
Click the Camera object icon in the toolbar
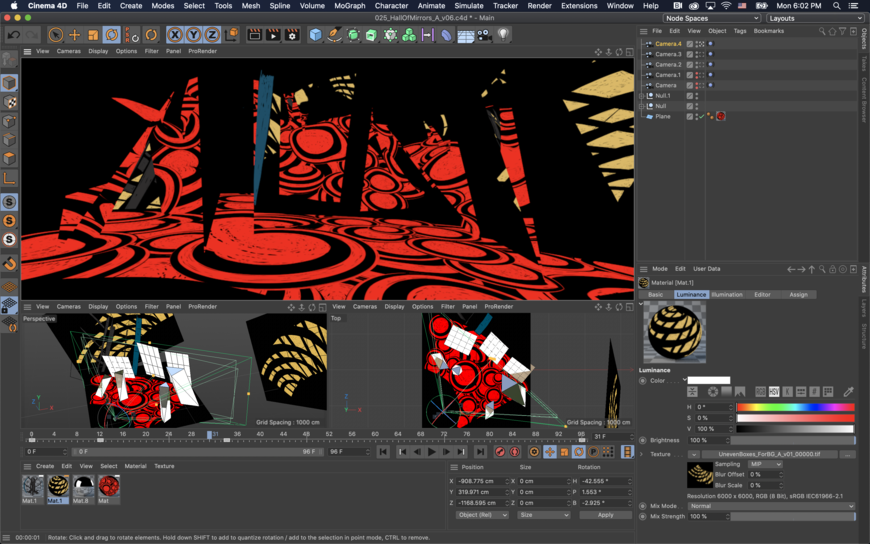[484, 35]
